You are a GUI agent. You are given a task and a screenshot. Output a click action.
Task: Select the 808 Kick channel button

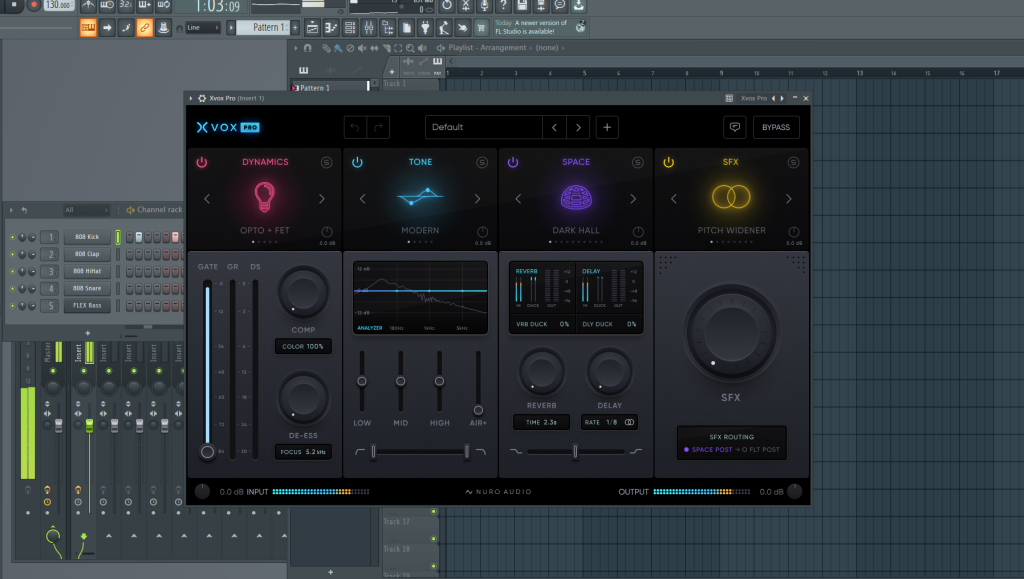pyautogui.click(x=87, y=237)
